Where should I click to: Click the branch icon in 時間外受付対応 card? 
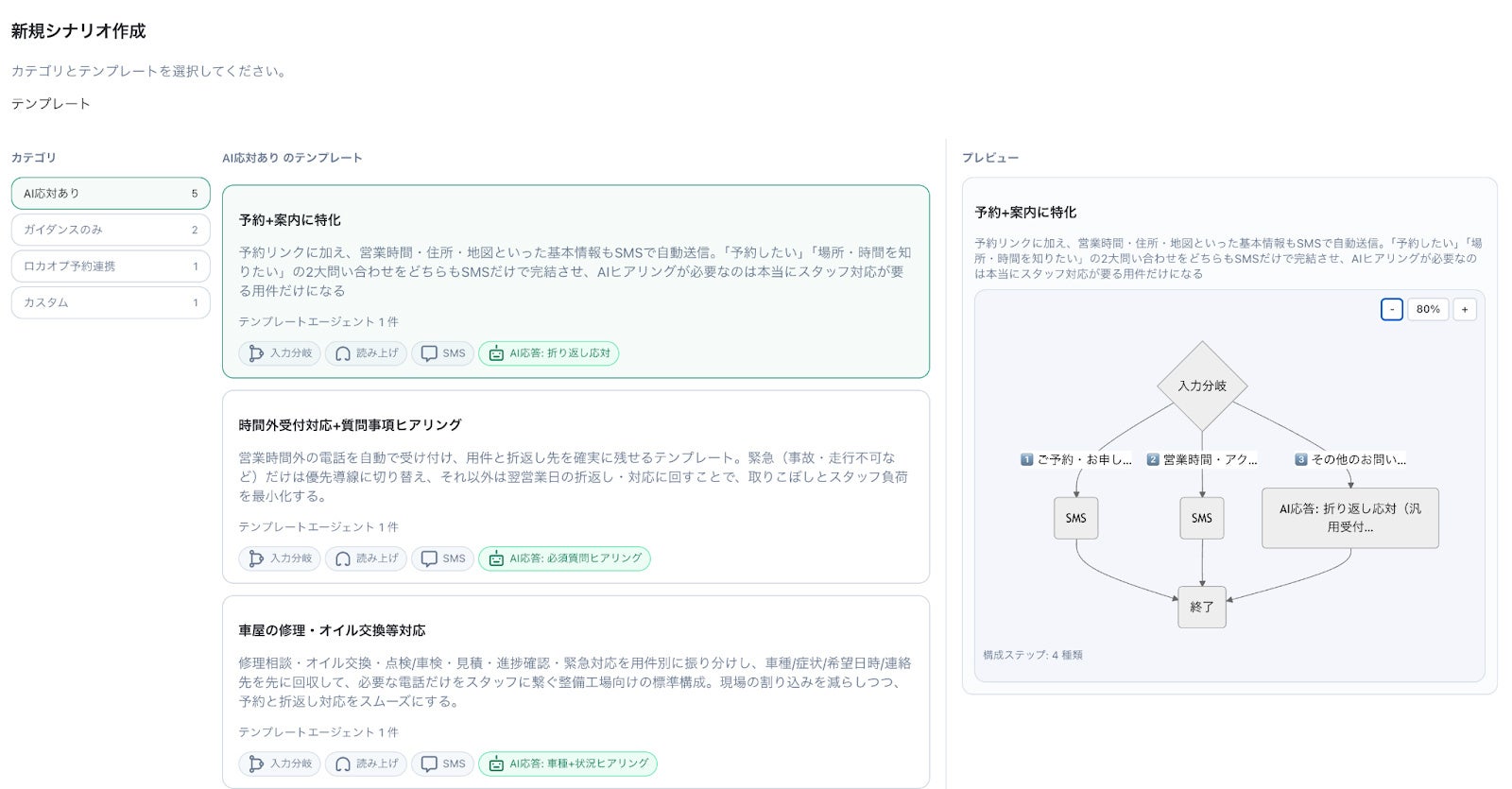point(255,558)
